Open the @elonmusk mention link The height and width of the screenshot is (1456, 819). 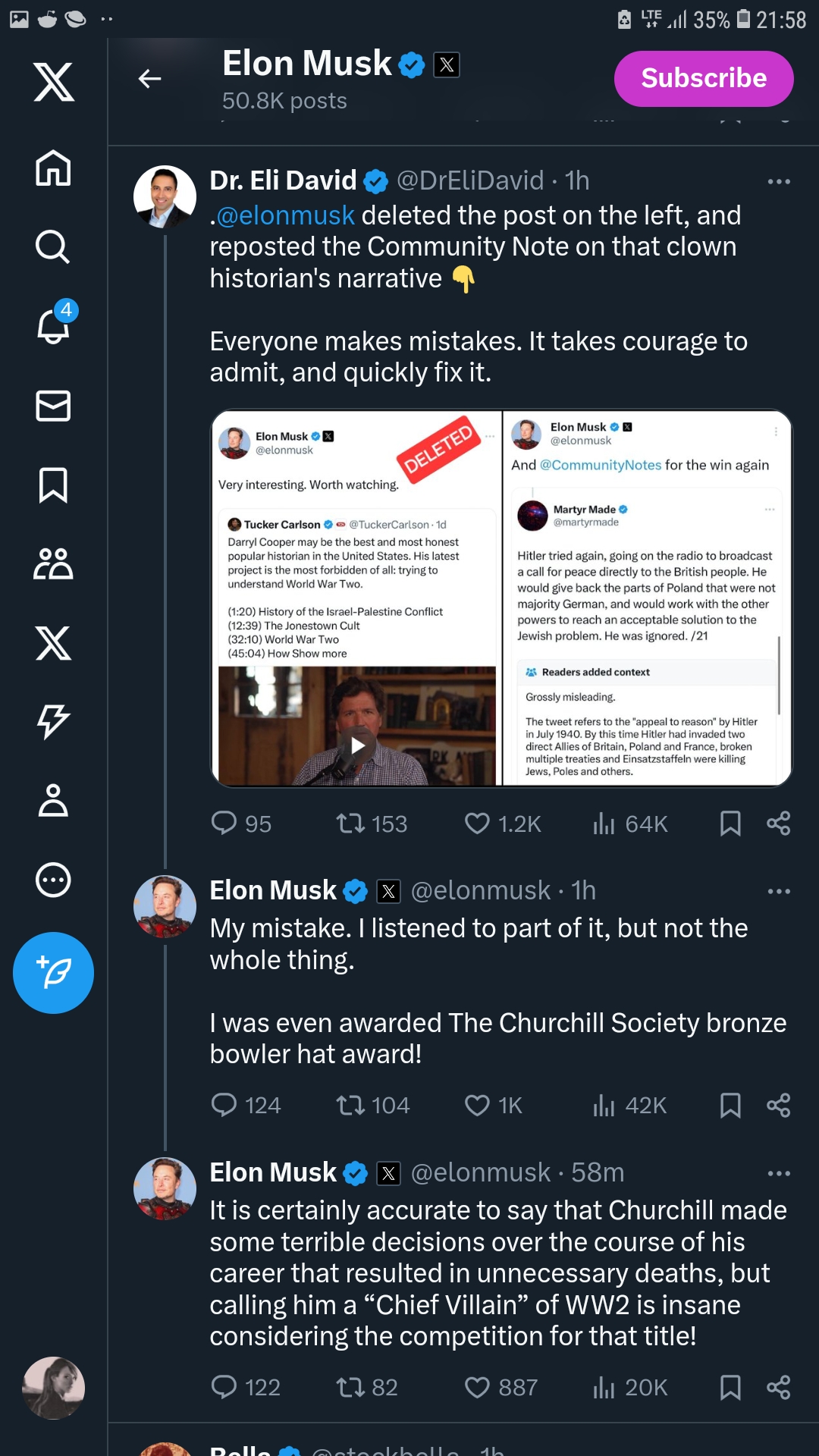pos(285,216)
